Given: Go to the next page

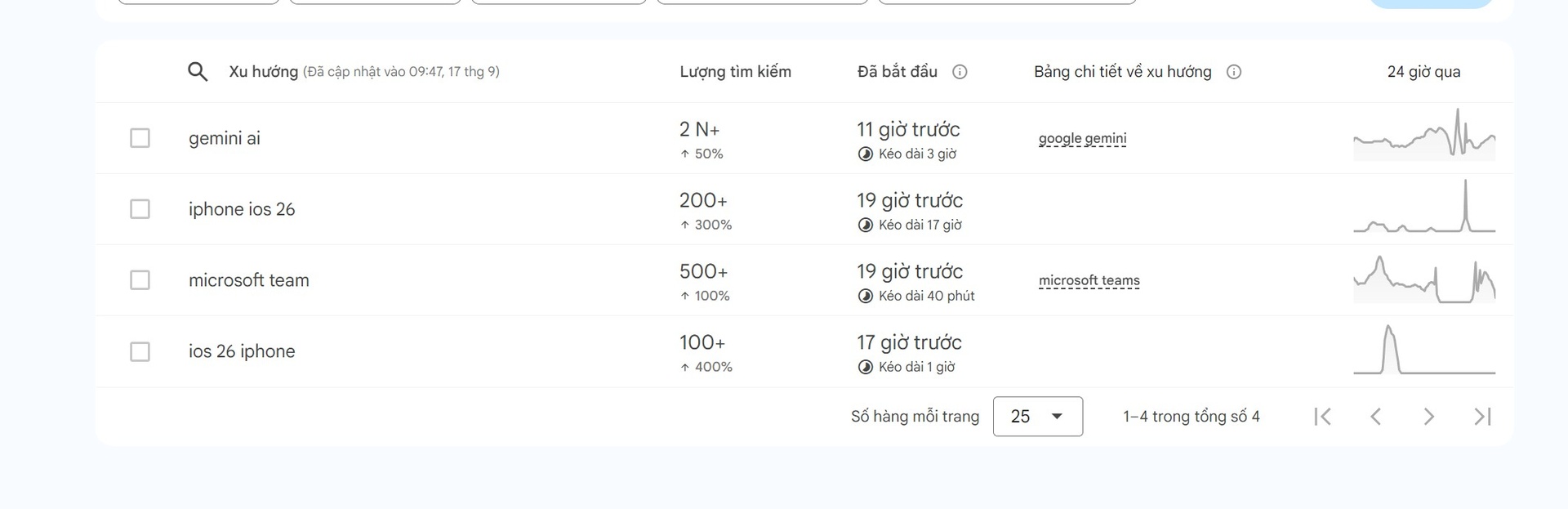Looking at the screenshot, I should 1428,417.
